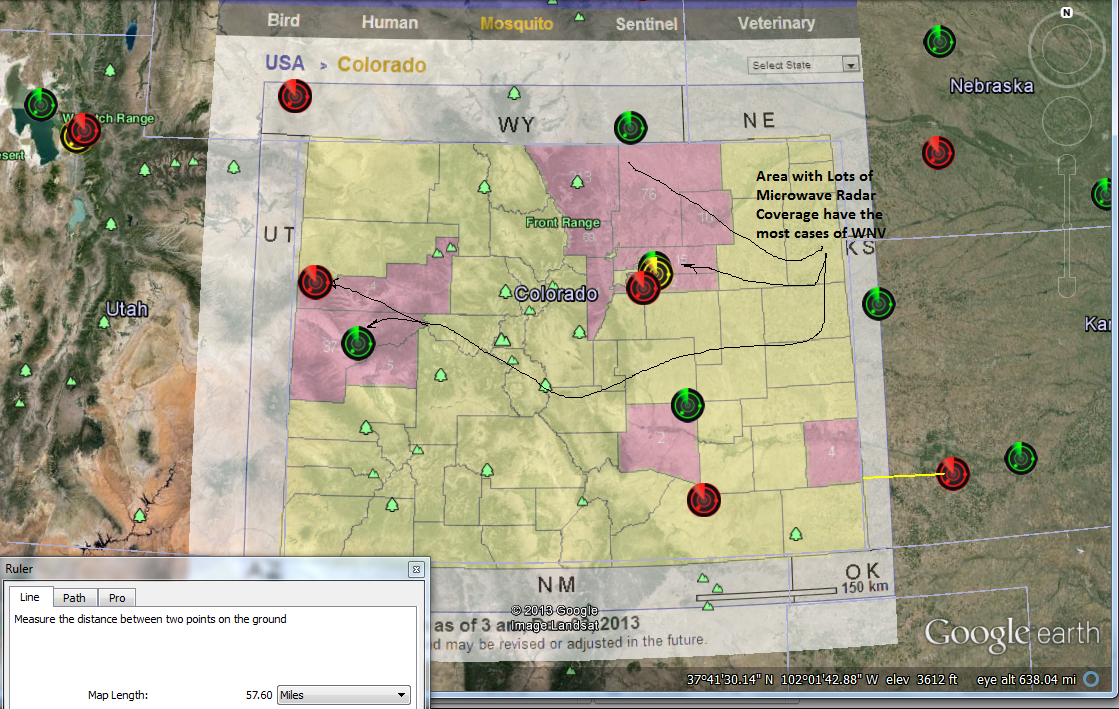Viewport: 1119px width, 709px height.
Task: Click the green radar icon beside county 37
Action: click(x=358, y=343)
